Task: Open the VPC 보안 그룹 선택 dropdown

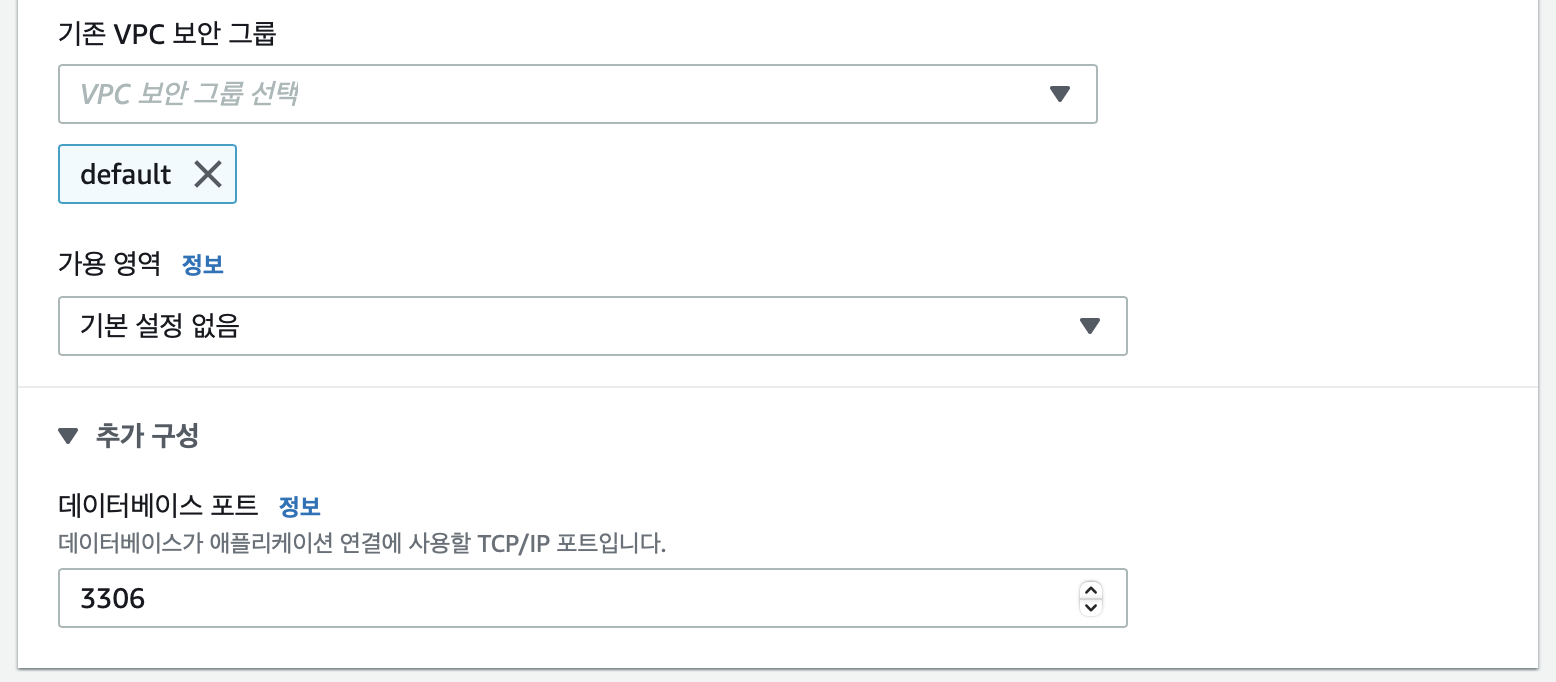Action: pyautogui.click(x=578, y=94)
